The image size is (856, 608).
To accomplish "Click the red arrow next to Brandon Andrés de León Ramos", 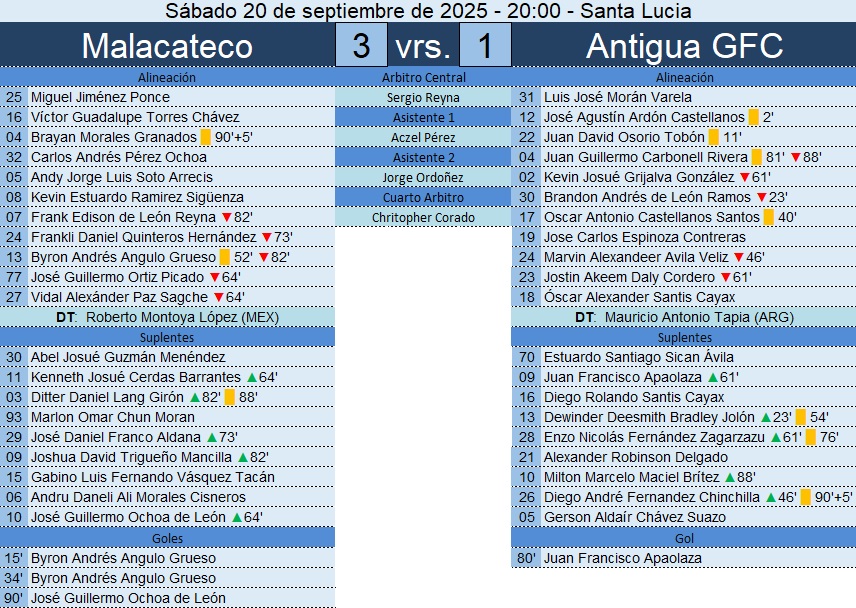I will (x=761, y=197).
